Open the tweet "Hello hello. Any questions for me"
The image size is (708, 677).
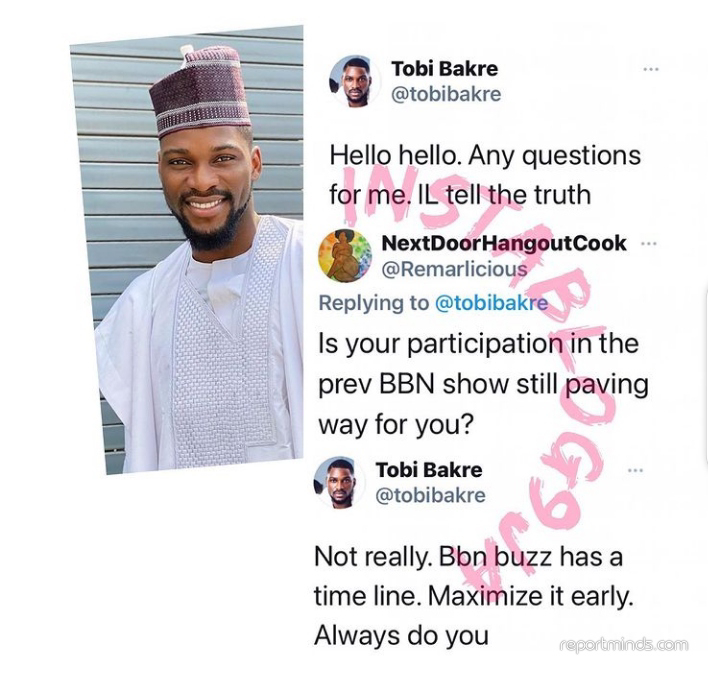click(x=485, y=175)
